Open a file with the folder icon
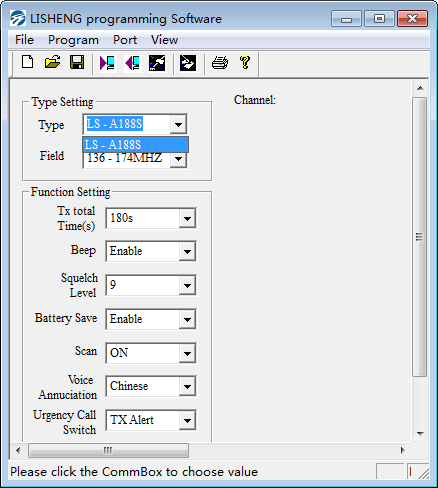 click(x=52, y=62)
